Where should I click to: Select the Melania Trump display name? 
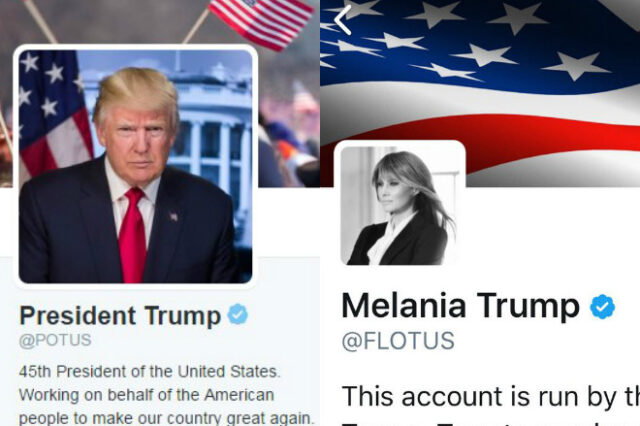(460, 306)
